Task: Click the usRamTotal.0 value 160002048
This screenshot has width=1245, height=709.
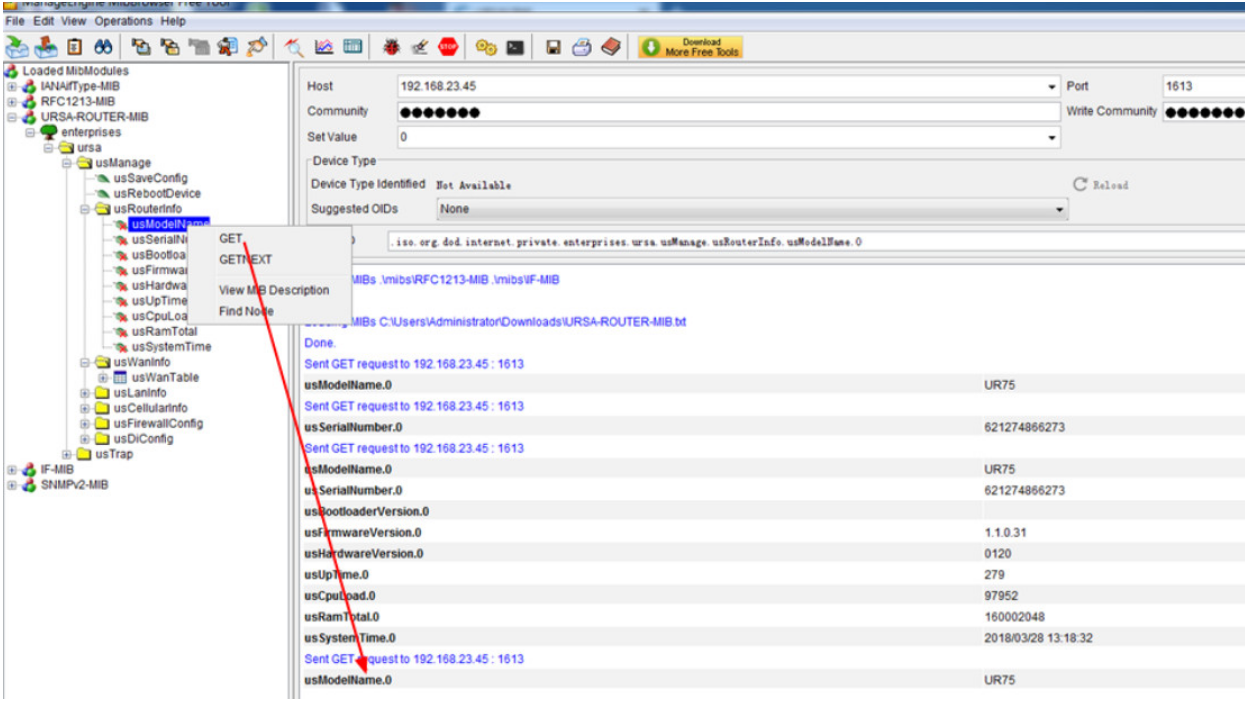Action: tap(1014, 617)
